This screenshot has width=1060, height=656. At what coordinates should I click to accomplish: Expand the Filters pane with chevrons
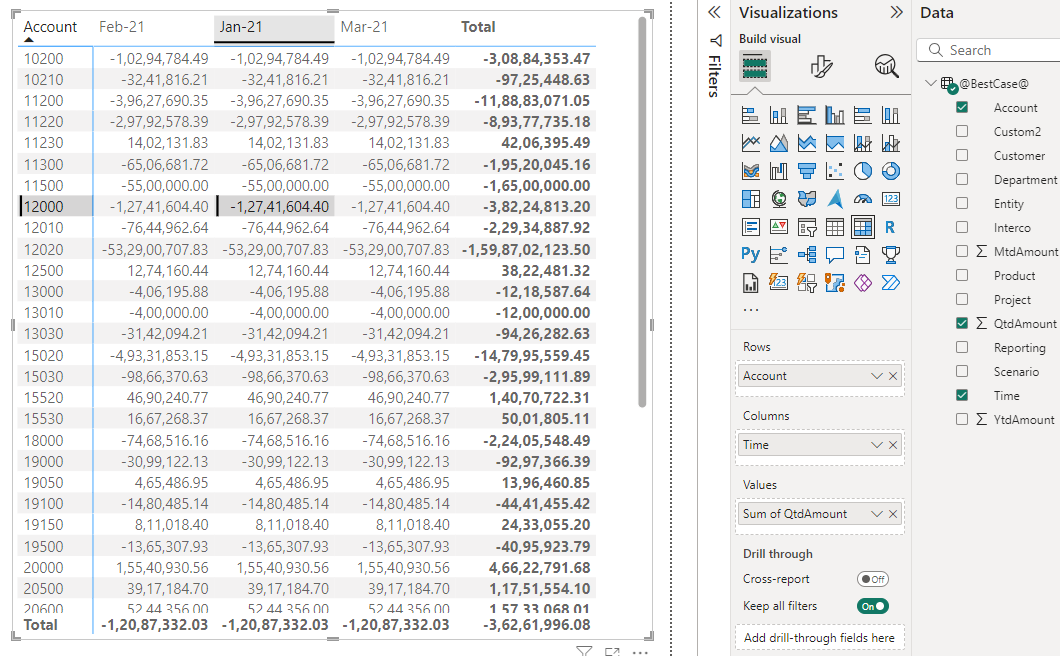(714, 13)
